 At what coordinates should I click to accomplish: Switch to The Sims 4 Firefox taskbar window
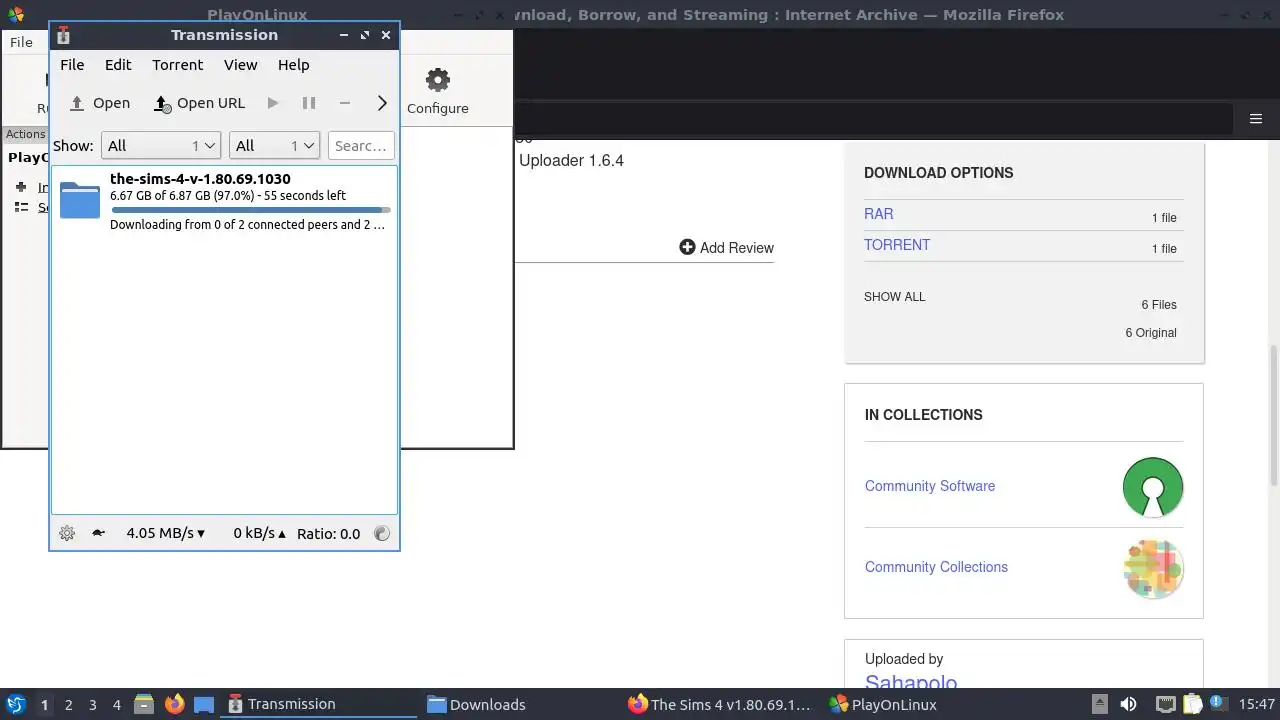719,704
